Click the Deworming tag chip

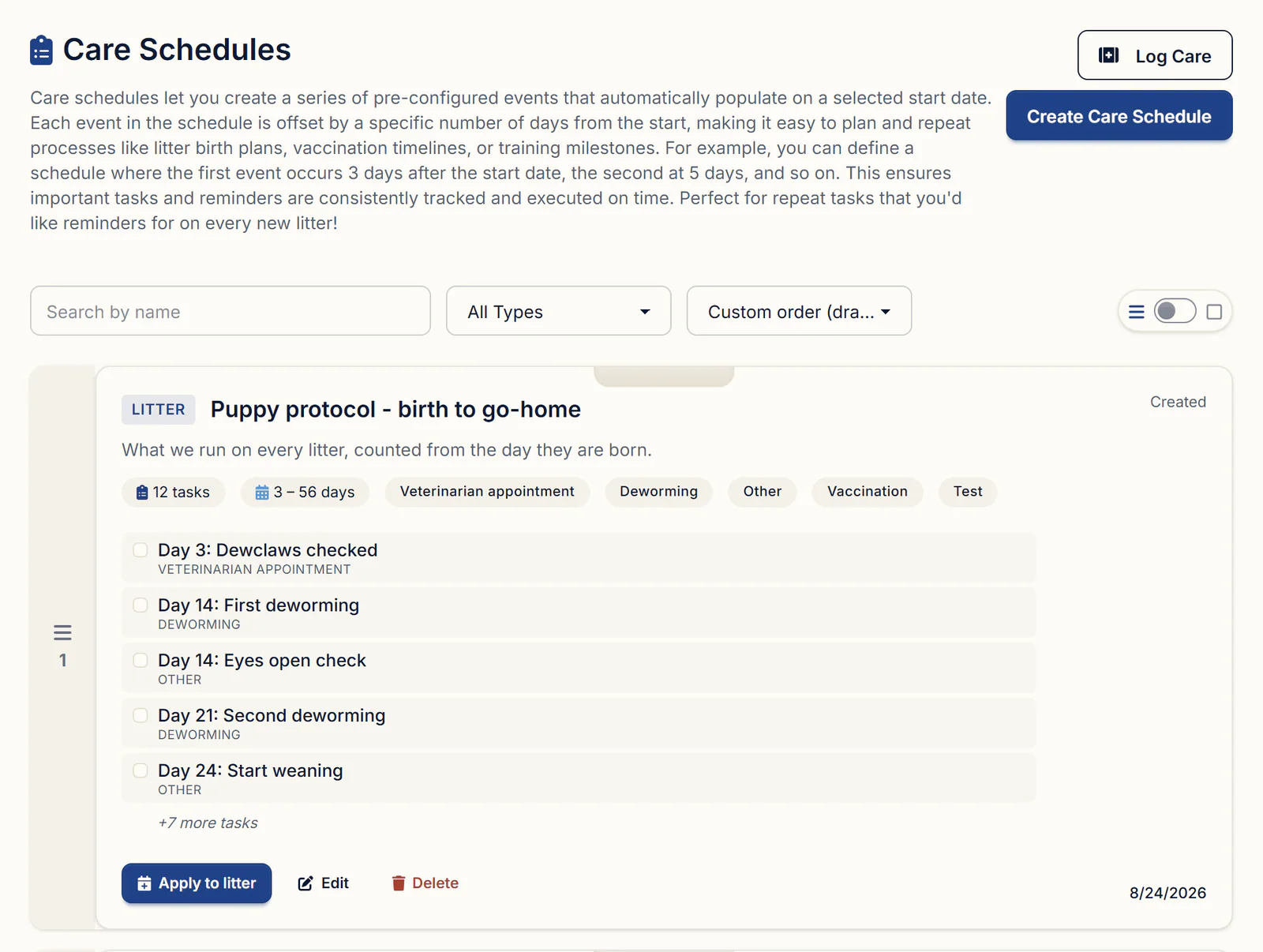658,492
